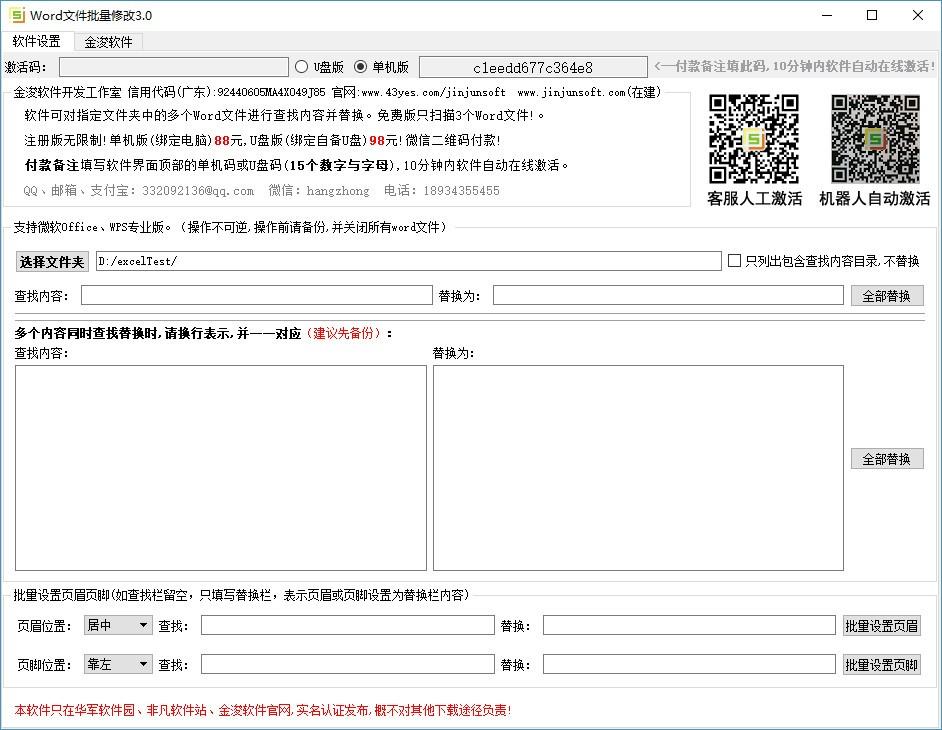Viewport: 942px width, 730px height.
Task: Click the WeChat ID hangzhong text
Action: click(338, 190)
